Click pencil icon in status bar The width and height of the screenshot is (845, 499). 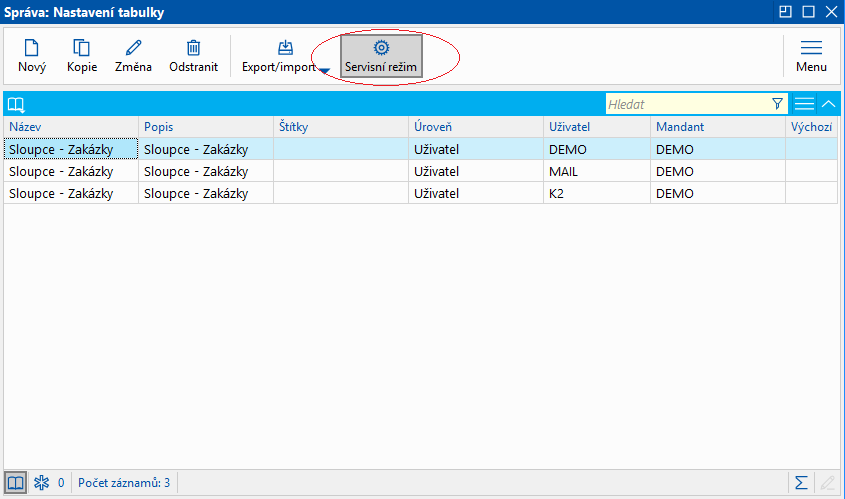pyautogui.click(x=828, y=482)
